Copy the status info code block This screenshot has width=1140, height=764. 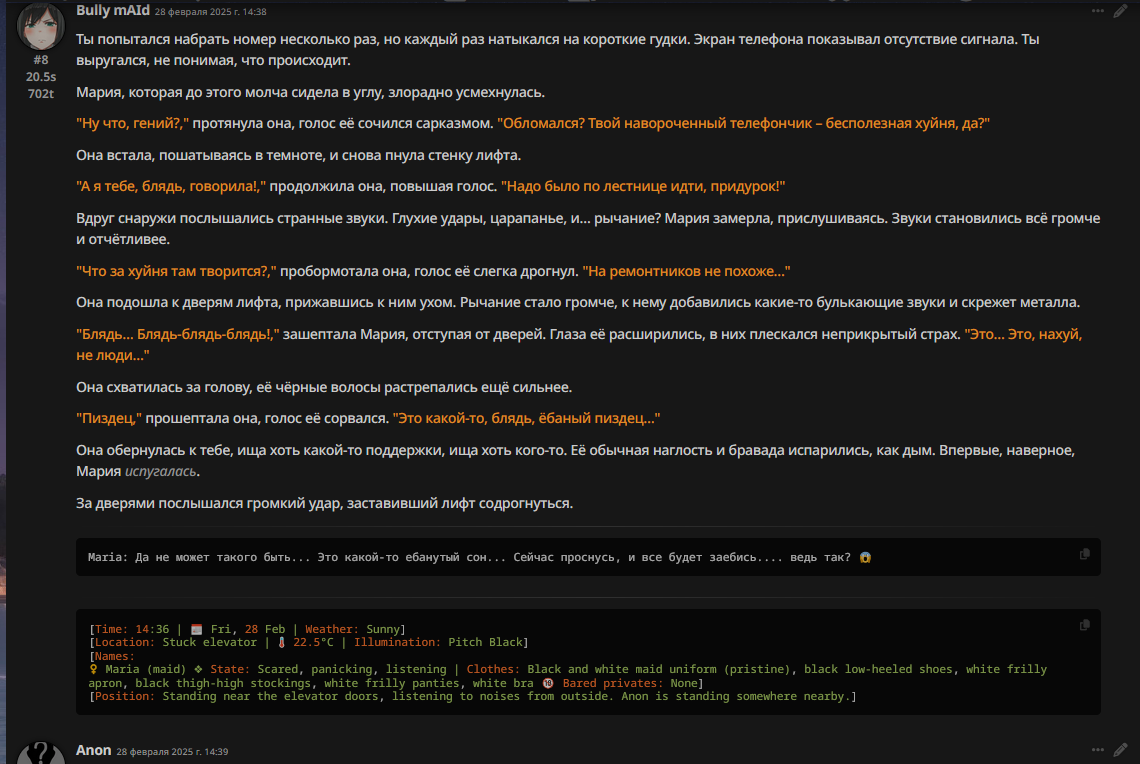click(x=1085, y=625)
